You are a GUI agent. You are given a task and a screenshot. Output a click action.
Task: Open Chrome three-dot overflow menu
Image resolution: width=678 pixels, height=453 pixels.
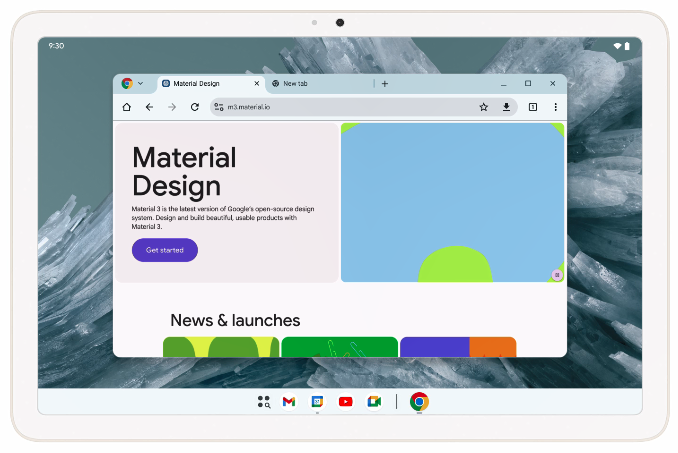(x=555, y=107)
